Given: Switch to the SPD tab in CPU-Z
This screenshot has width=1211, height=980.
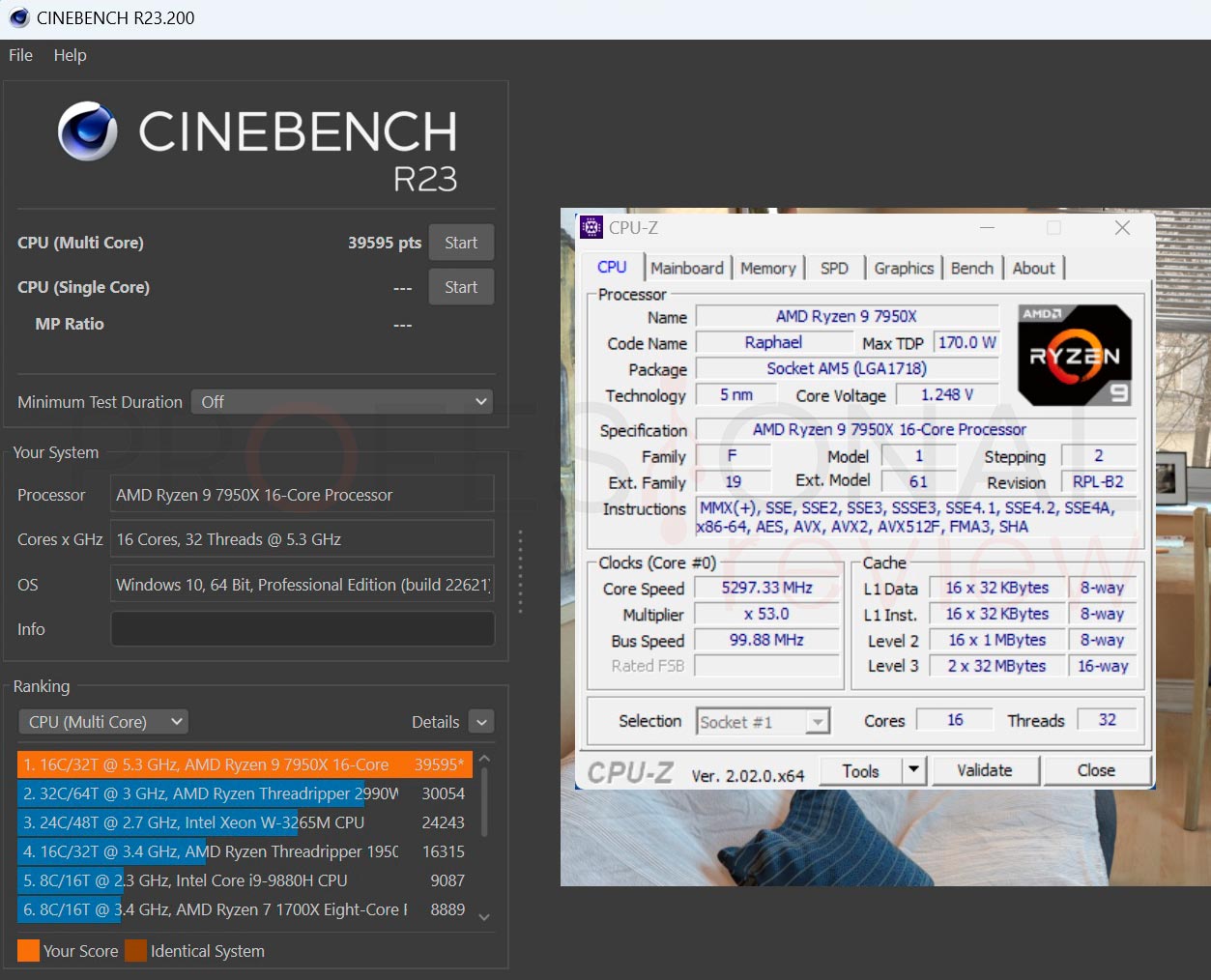Looking at the screenshot, I should (834, 268).
